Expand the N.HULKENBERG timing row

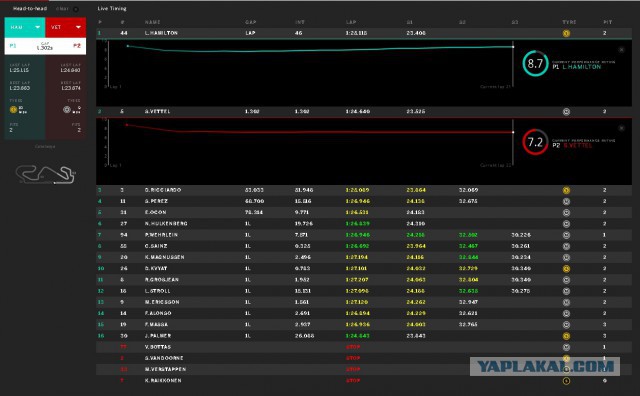tap(364, 224)
